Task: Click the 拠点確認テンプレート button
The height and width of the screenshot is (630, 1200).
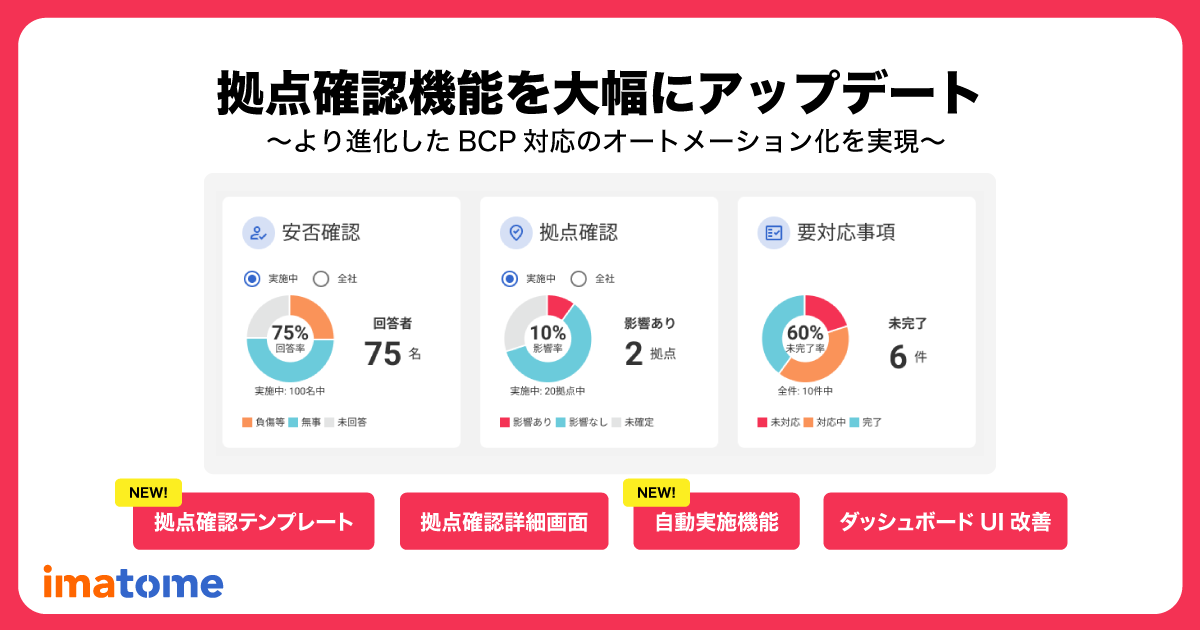Action: point(253,521)
